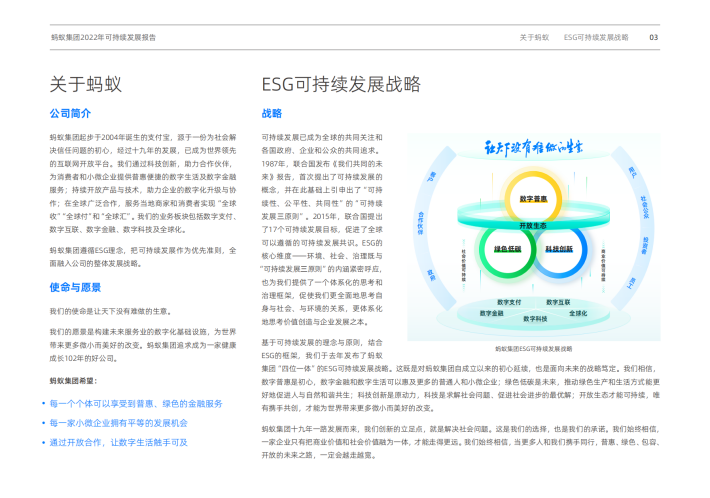Click the paragraph starting '我们的愿景是构建未来服务业'
Viewport: 710px width, 498px height.
click(x=143, y=345)
